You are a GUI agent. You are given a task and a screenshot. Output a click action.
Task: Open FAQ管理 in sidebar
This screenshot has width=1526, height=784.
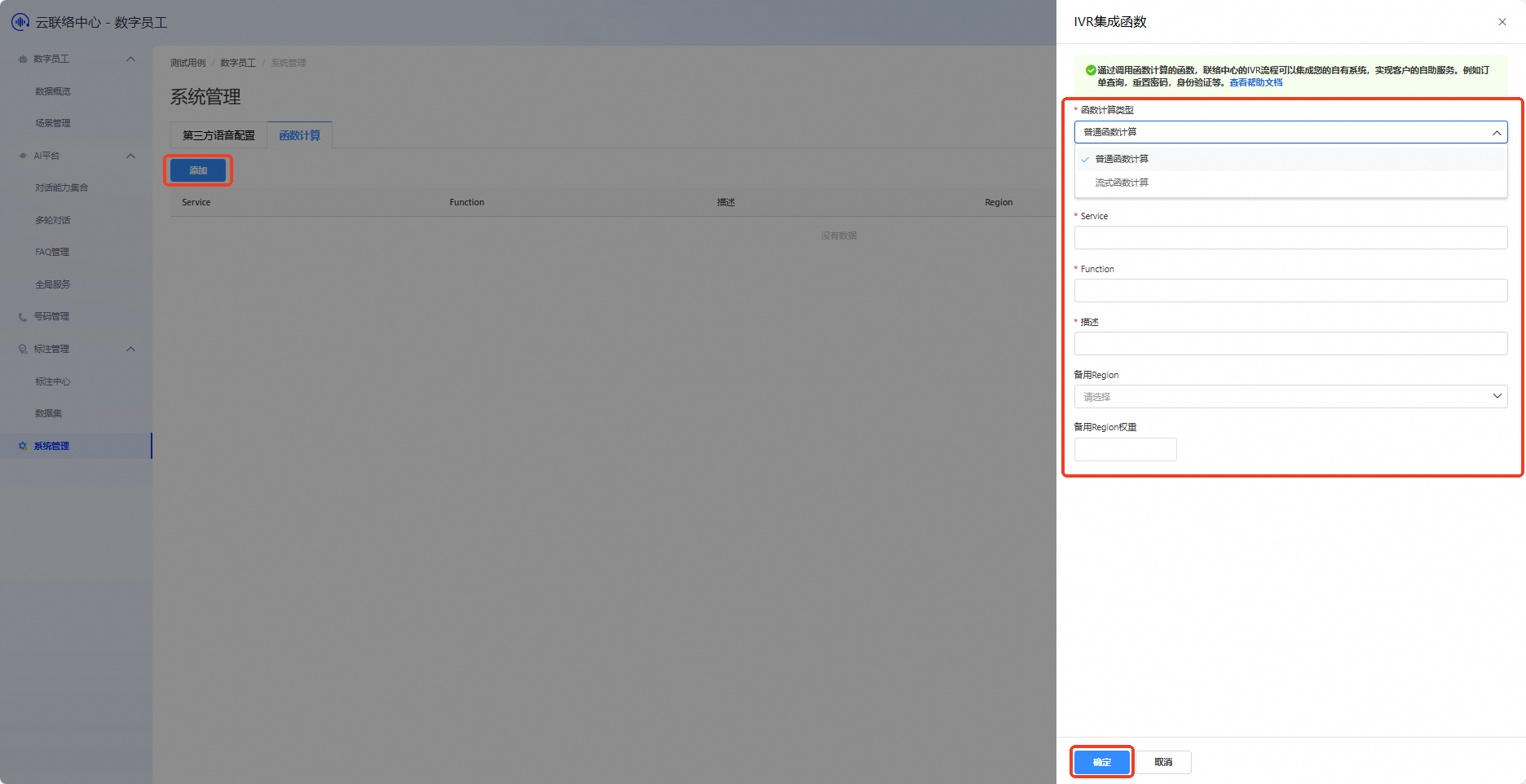point(52,252)
